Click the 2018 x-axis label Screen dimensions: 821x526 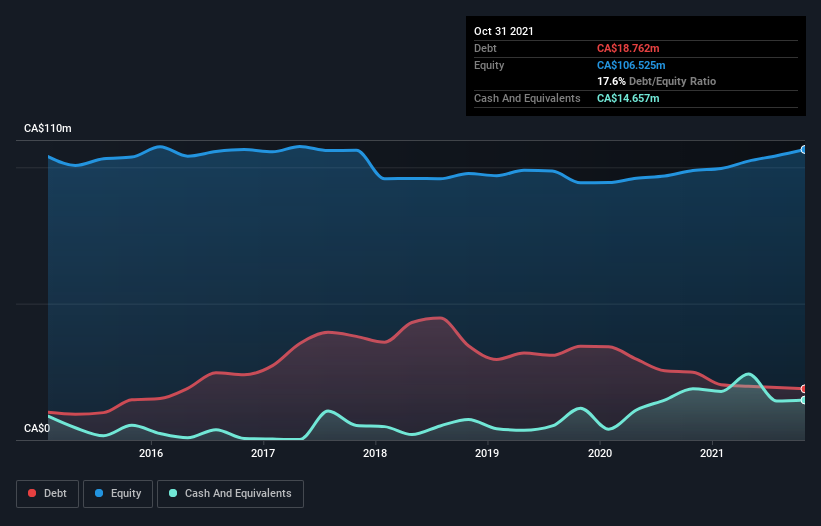375,453
